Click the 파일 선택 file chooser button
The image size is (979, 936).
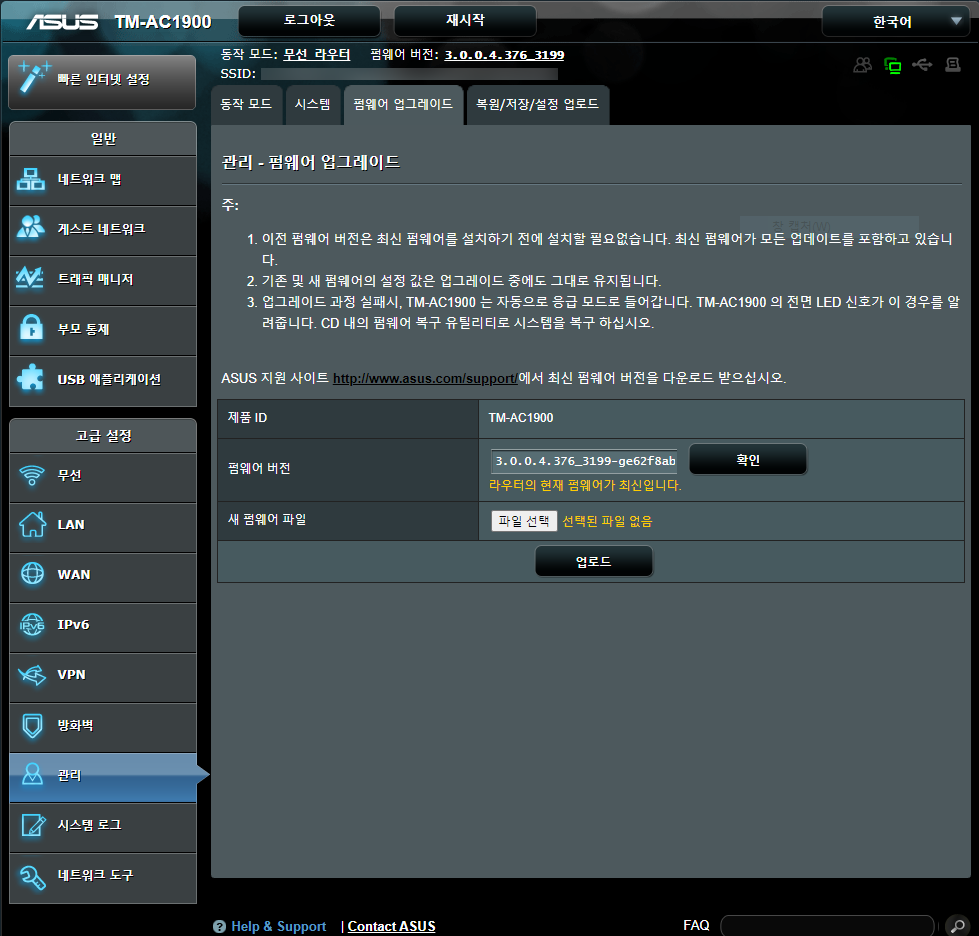click(524, 521)
